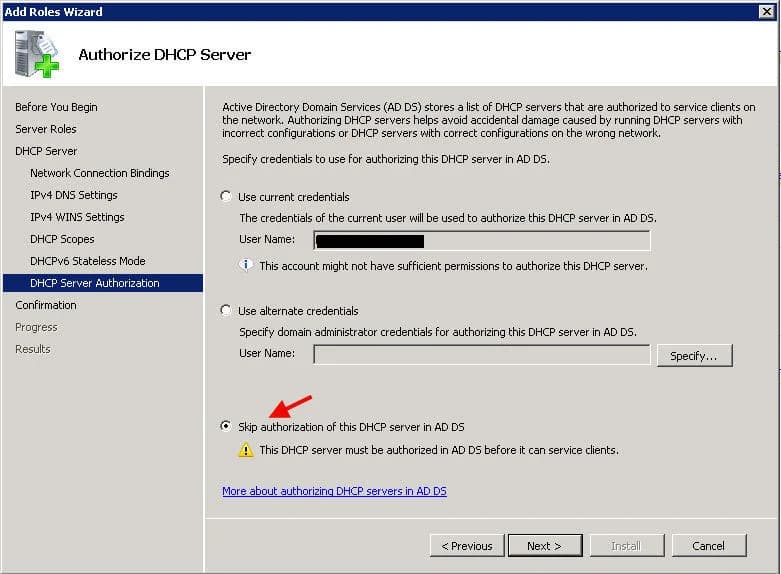This screenshot has width=781, height=574.
Task: Open IPv4 WINS Settings page
Action: coord(77,217)
